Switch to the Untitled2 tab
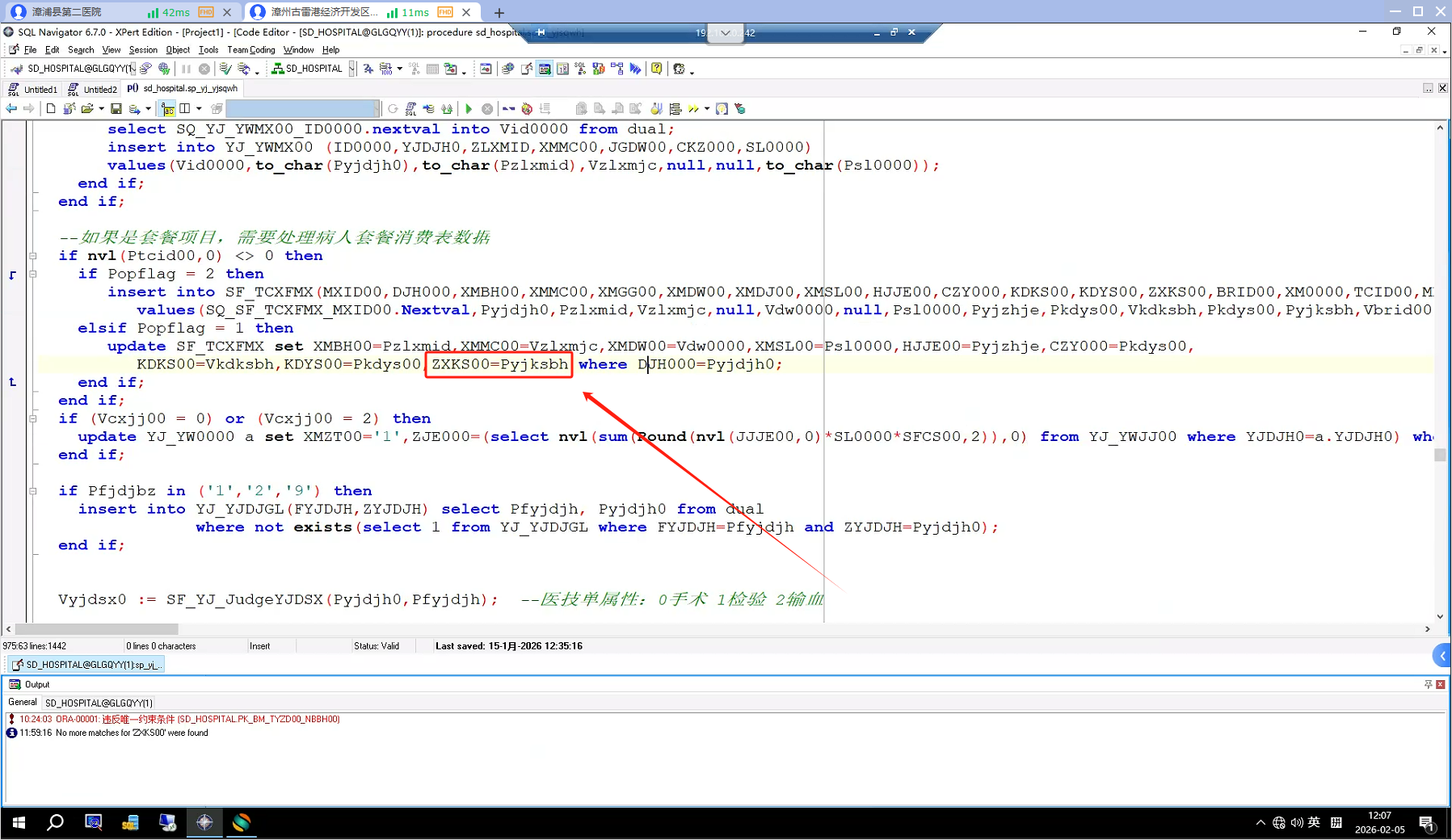Image resolution: width=1452 pixels, height=840 pixels. pyautogui.click(x=94, y=89)
